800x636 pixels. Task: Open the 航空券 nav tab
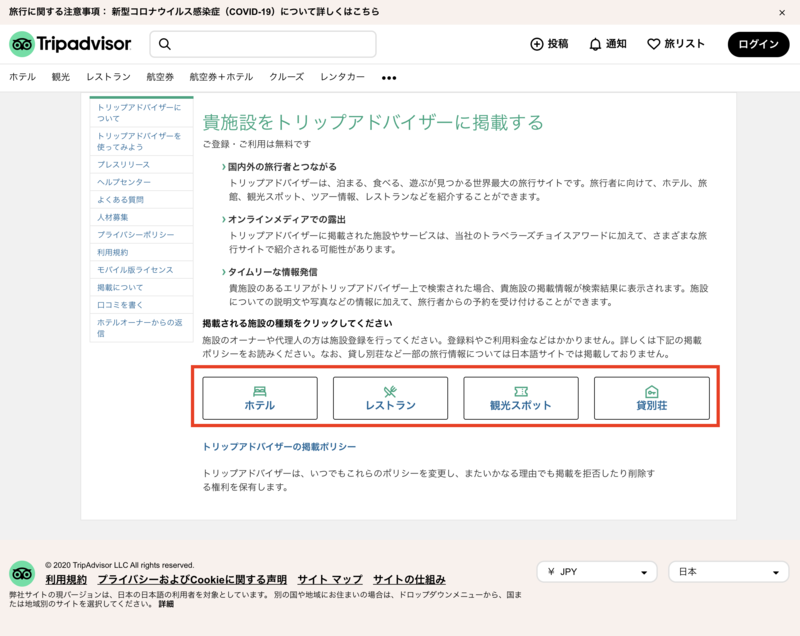[x=160, y=77]
